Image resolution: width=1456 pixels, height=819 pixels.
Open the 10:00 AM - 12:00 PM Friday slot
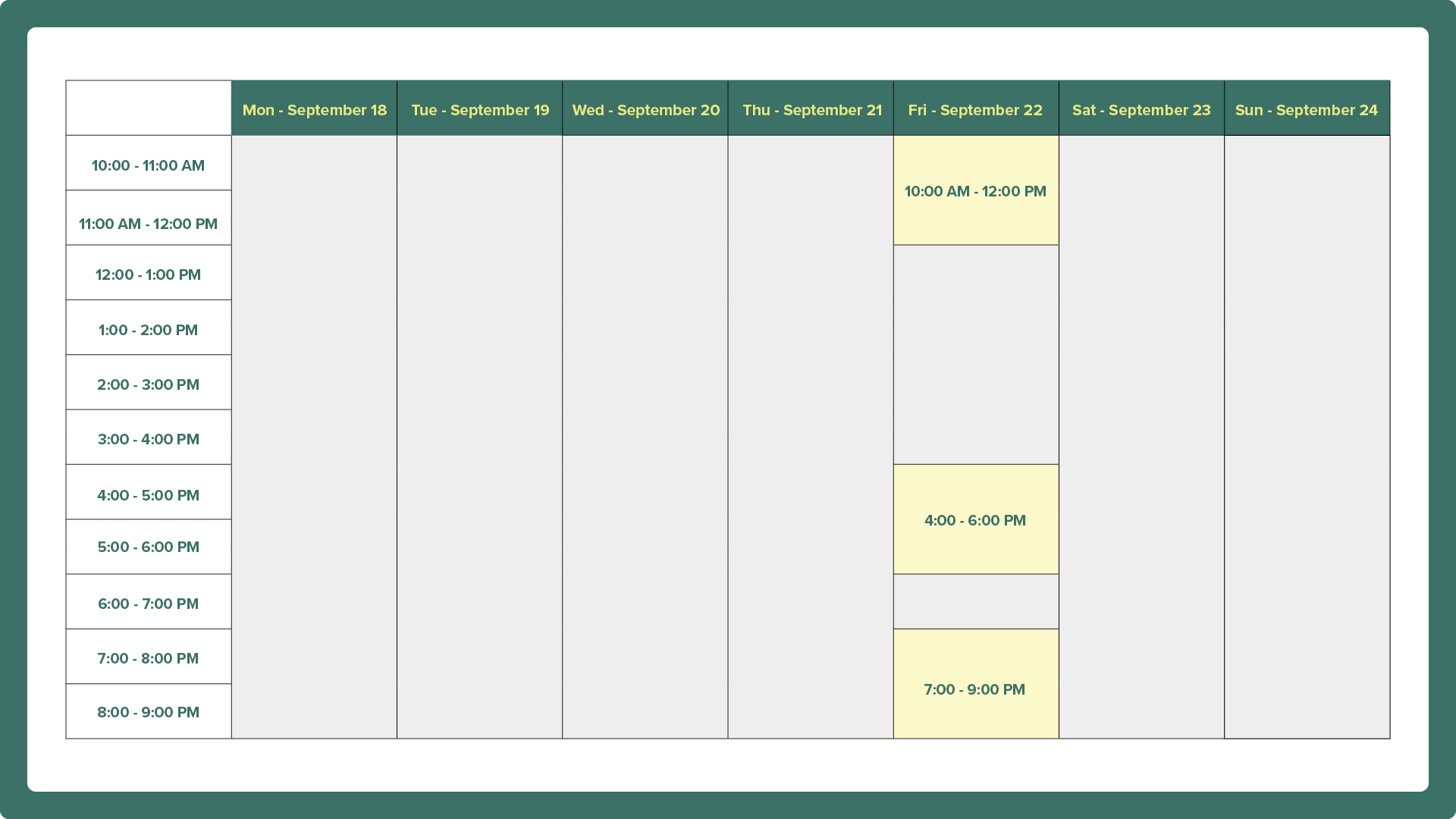[976, 191]
